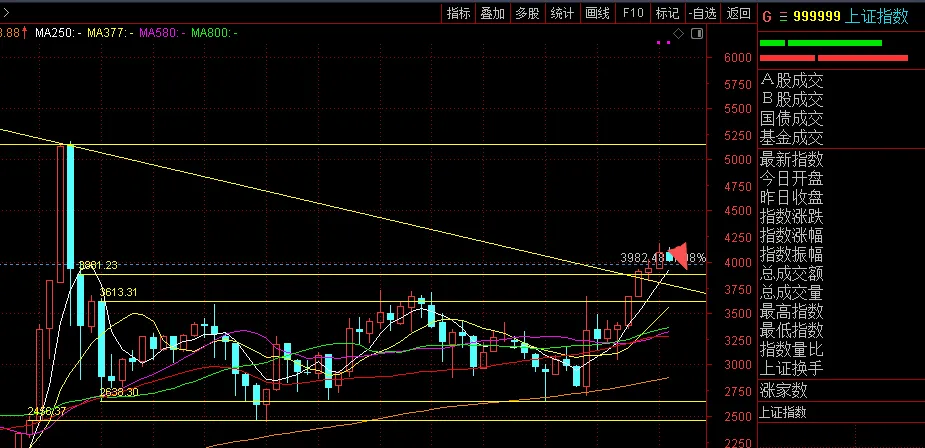
Task: Select the 上证指数 tab at panel bottom
Action: (782, 413)
